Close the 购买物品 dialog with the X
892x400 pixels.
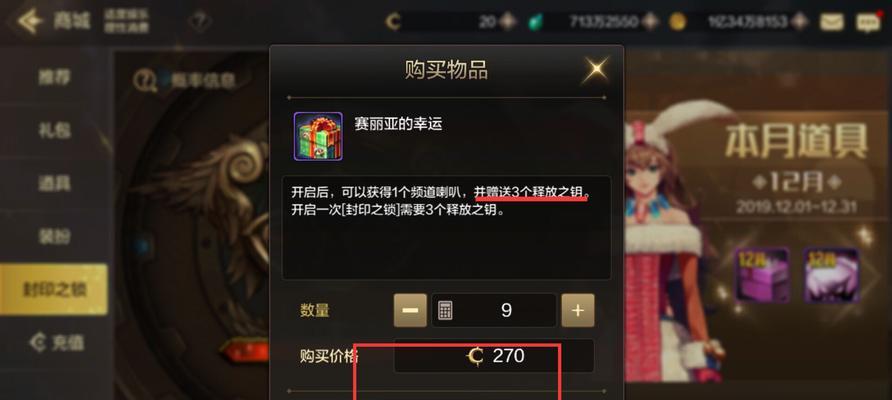pos(596,69)
